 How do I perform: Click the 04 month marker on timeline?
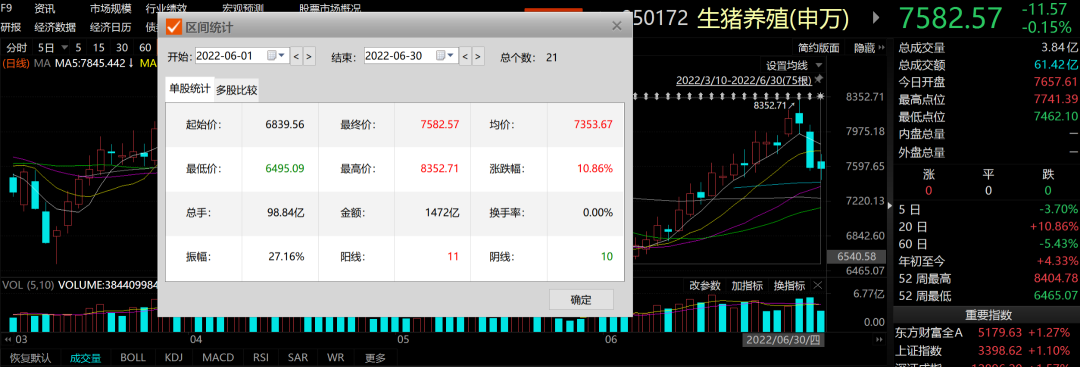tap(196, 340)
